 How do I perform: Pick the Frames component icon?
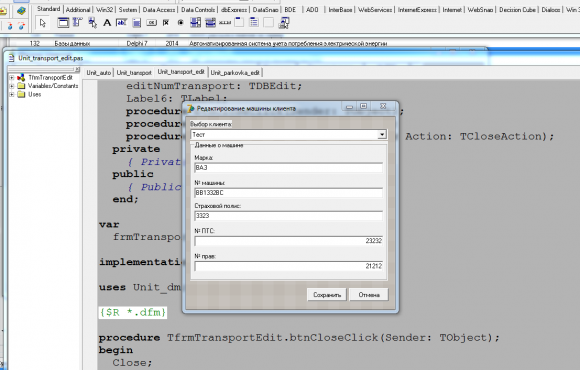tap(63, 23)
